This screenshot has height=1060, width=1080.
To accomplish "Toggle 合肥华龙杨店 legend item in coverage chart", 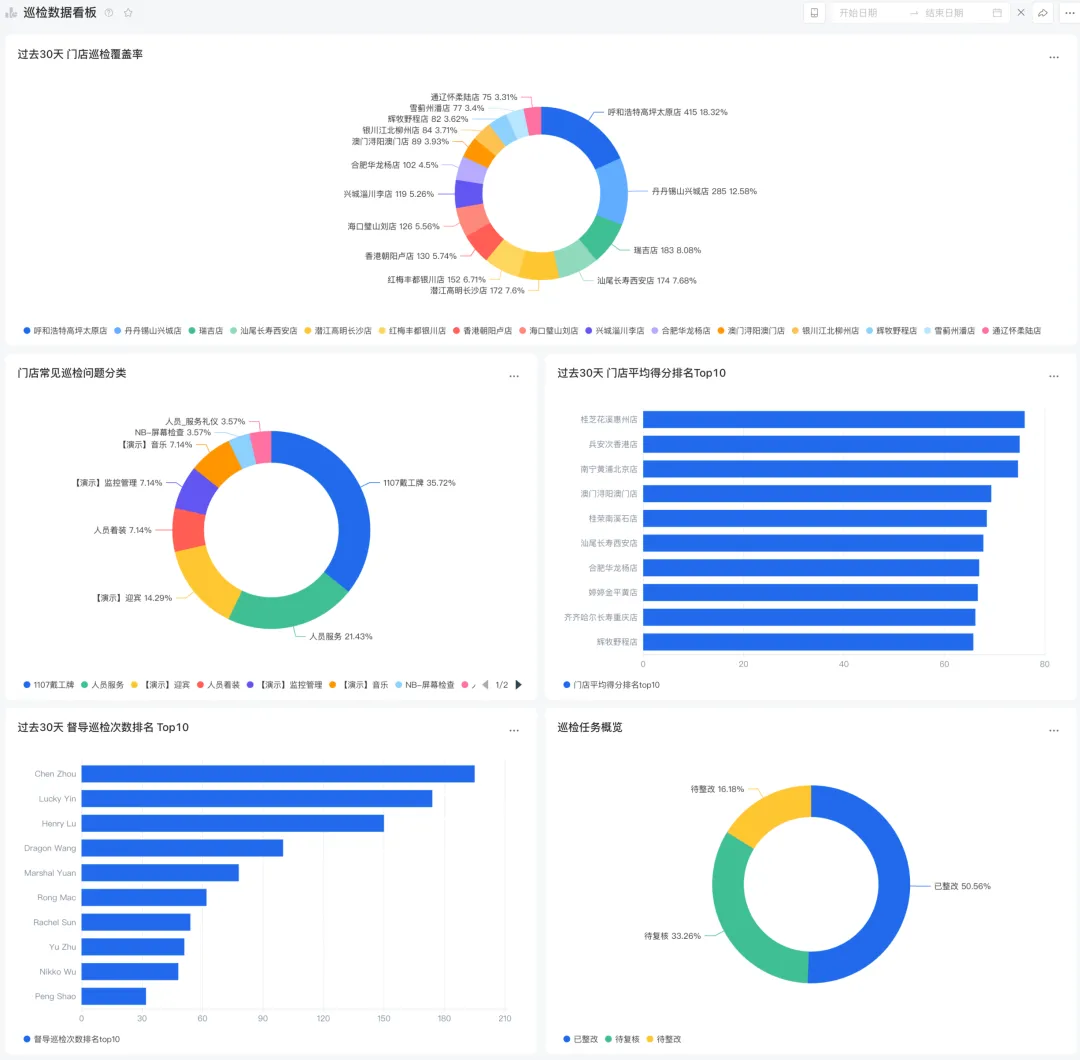I will [681, 331].
